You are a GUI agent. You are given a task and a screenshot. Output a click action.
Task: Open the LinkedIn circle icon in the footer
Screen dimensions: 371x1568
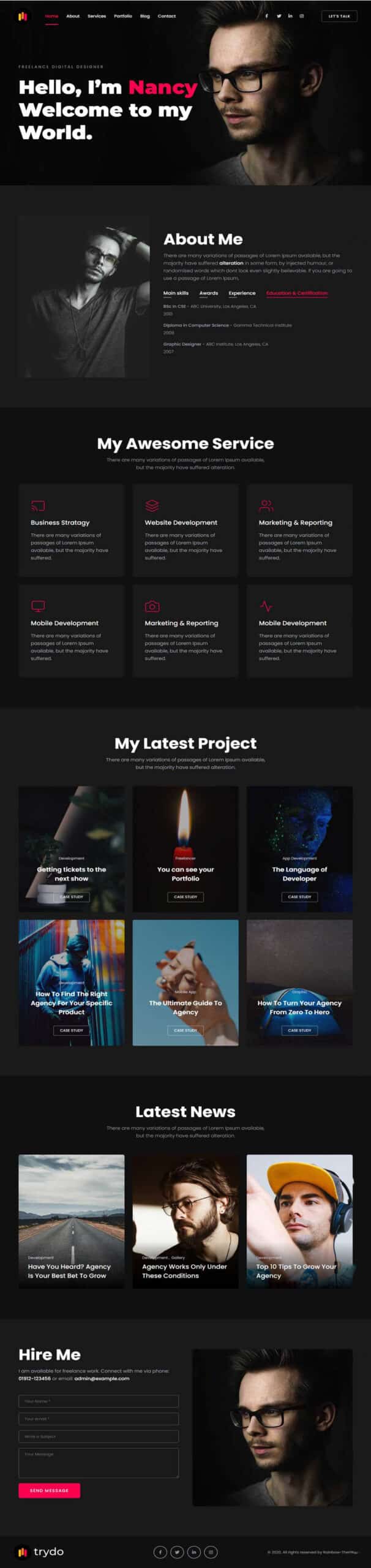pyautogui.click(x=194, y=1551)
